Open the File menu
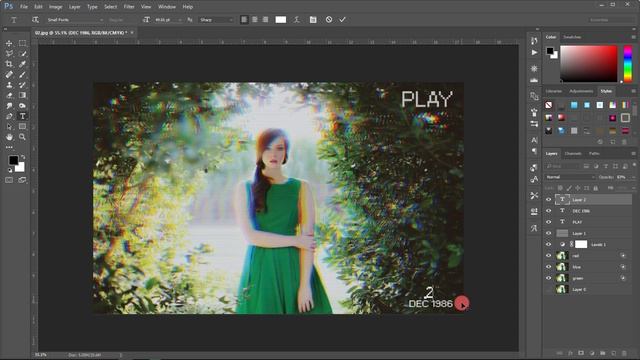This screenshot has height=360, width=640. click(24, 7)
